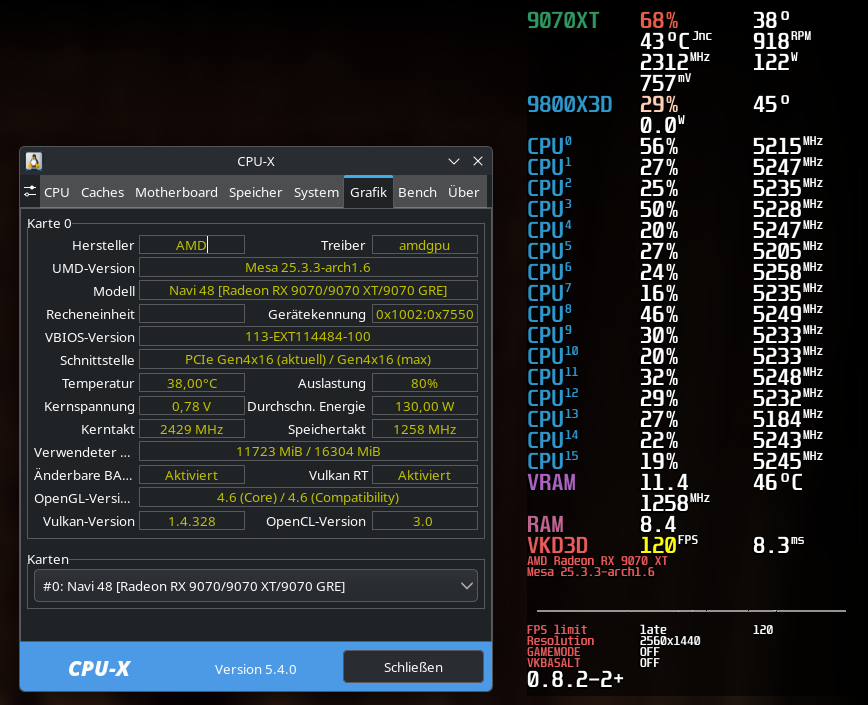Click the 120 FPS reading in the overlay
Image resolution: width=868 pixels, height=705 pixels.
pos(668,544)
